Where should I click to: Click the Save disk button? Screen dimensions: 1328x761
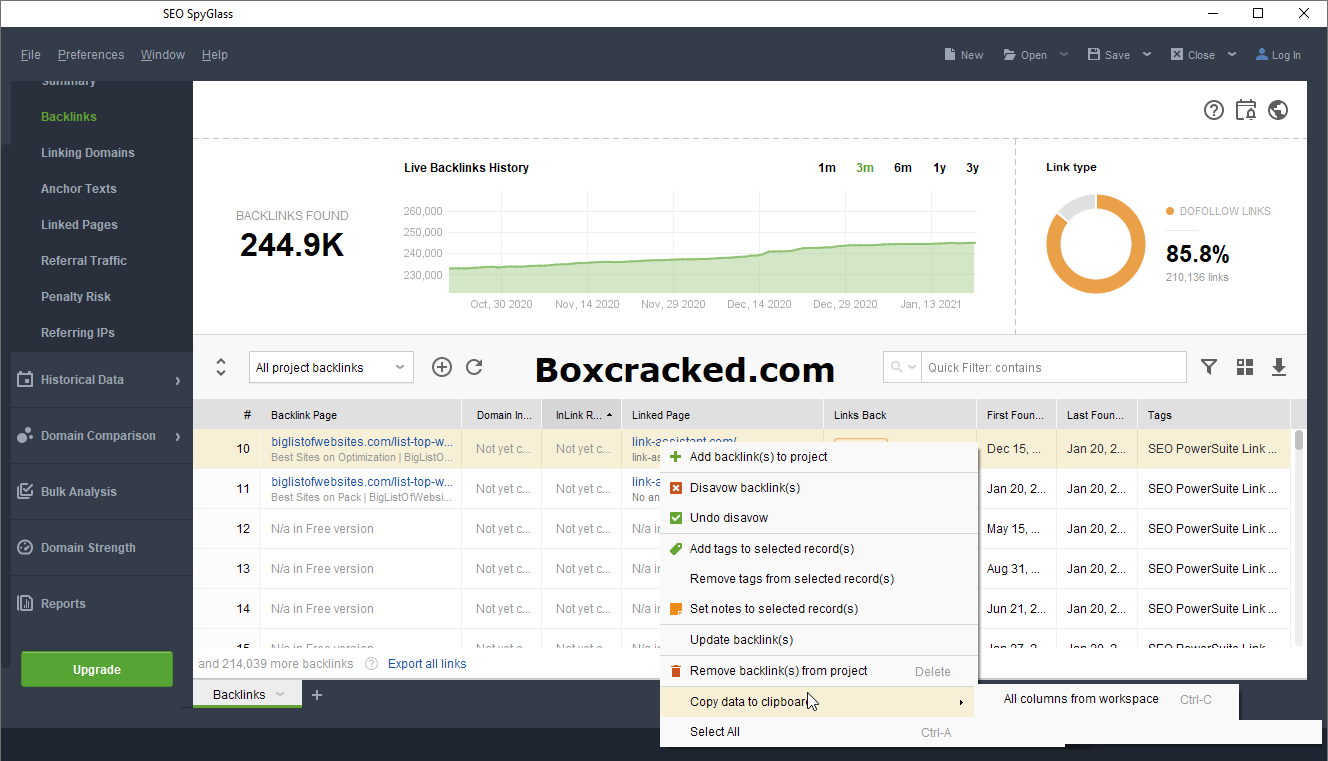(1109, 55)
